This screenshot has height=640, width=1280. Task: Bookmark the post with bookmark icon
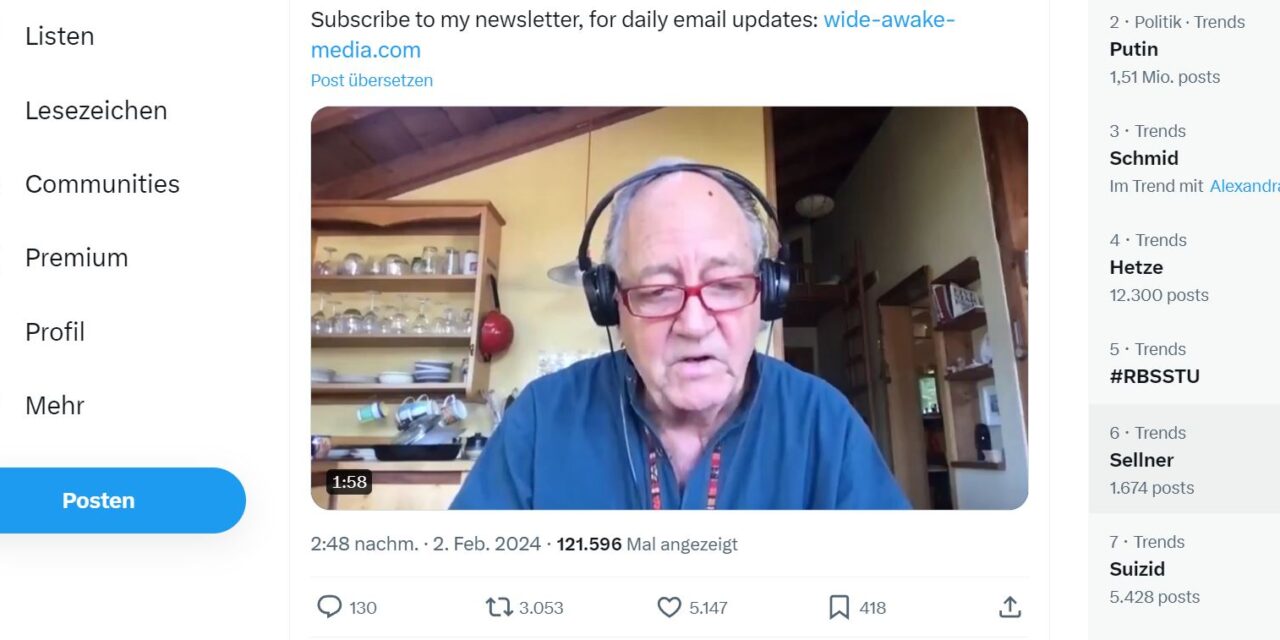click(839, 607)
